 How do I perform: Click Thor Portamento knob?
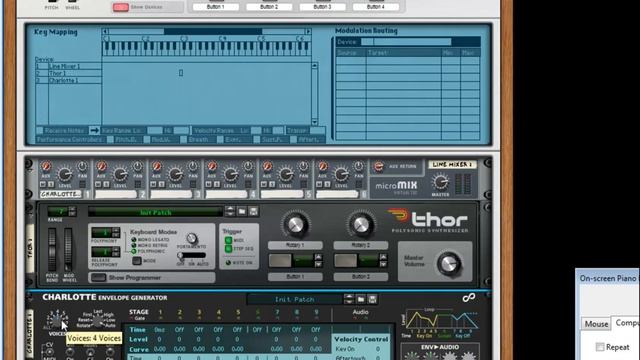tap(191, 238)
